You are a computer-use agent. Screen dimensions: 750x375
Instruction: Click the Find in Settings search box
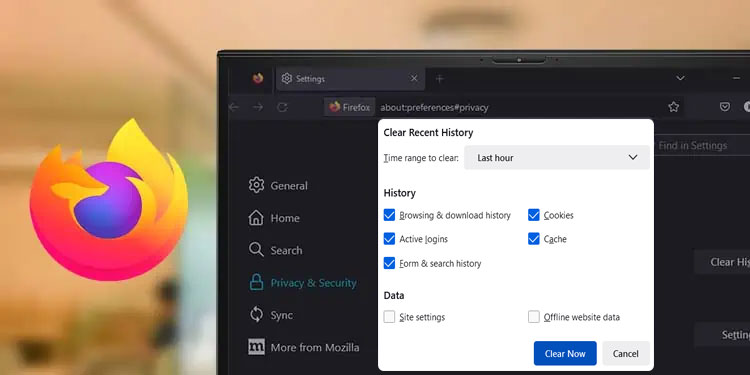(x=701, y=145)
